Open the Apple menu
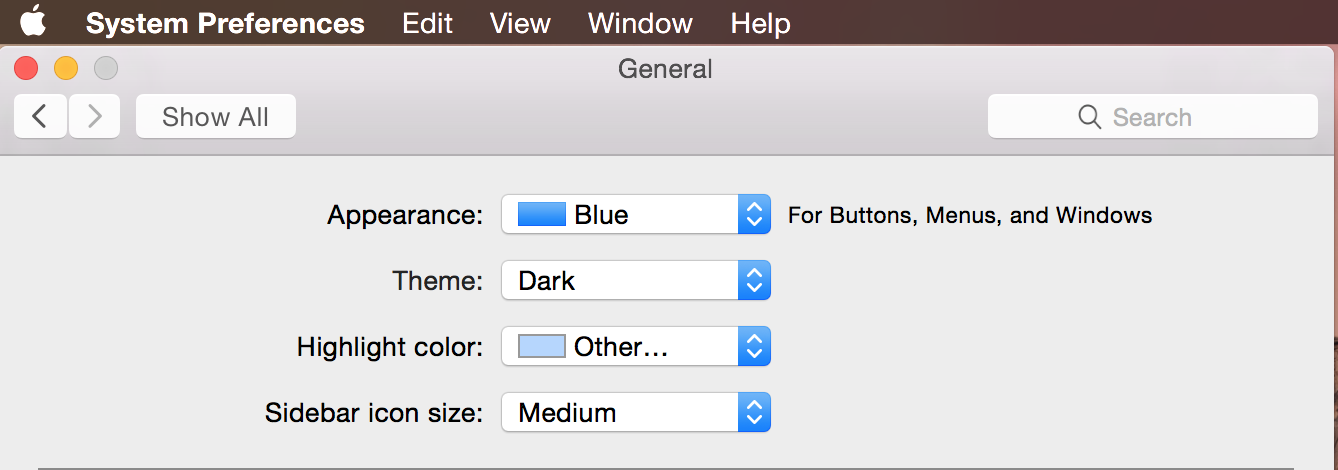Image resolution: width=1338 pixels, height=470 pixels. tap(33, 22)
